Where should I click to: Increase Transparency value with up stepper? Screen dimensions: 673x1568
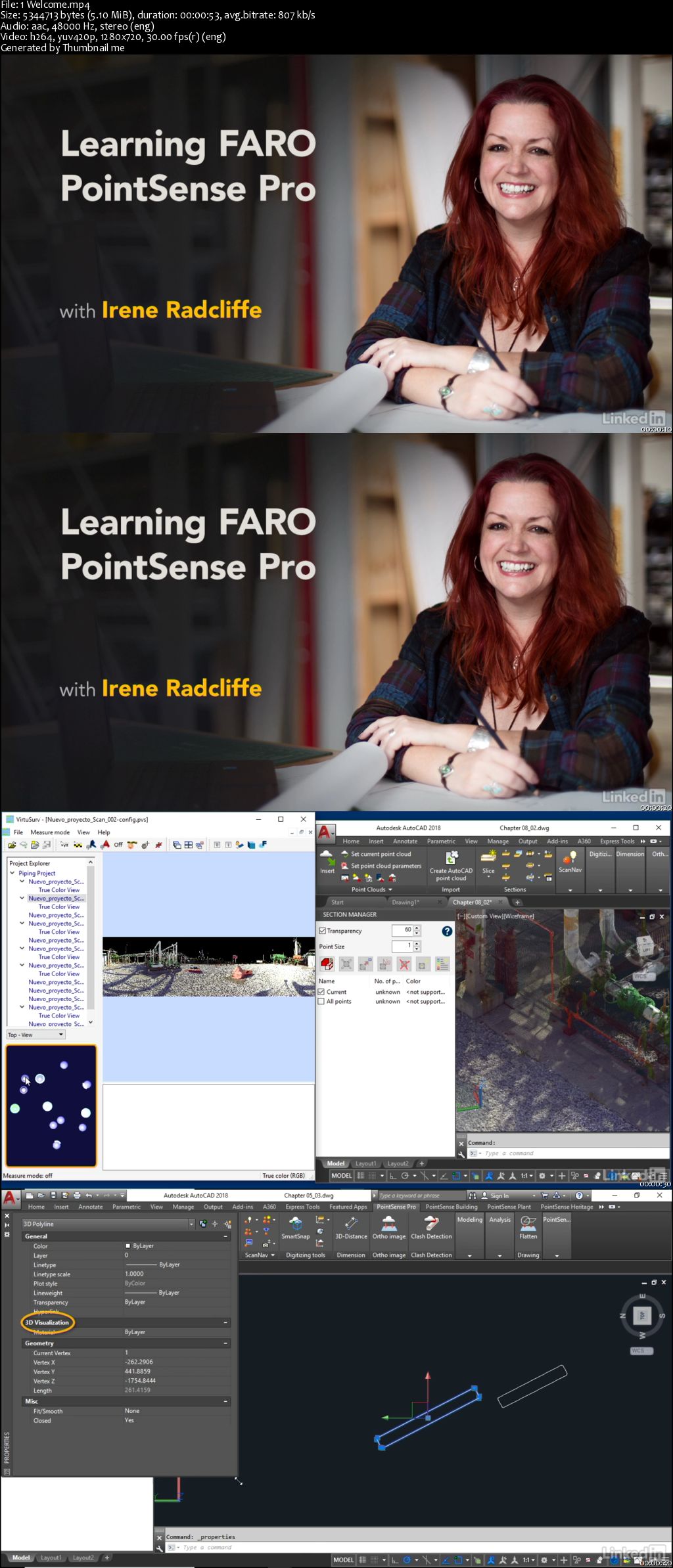tap(417, 928)
